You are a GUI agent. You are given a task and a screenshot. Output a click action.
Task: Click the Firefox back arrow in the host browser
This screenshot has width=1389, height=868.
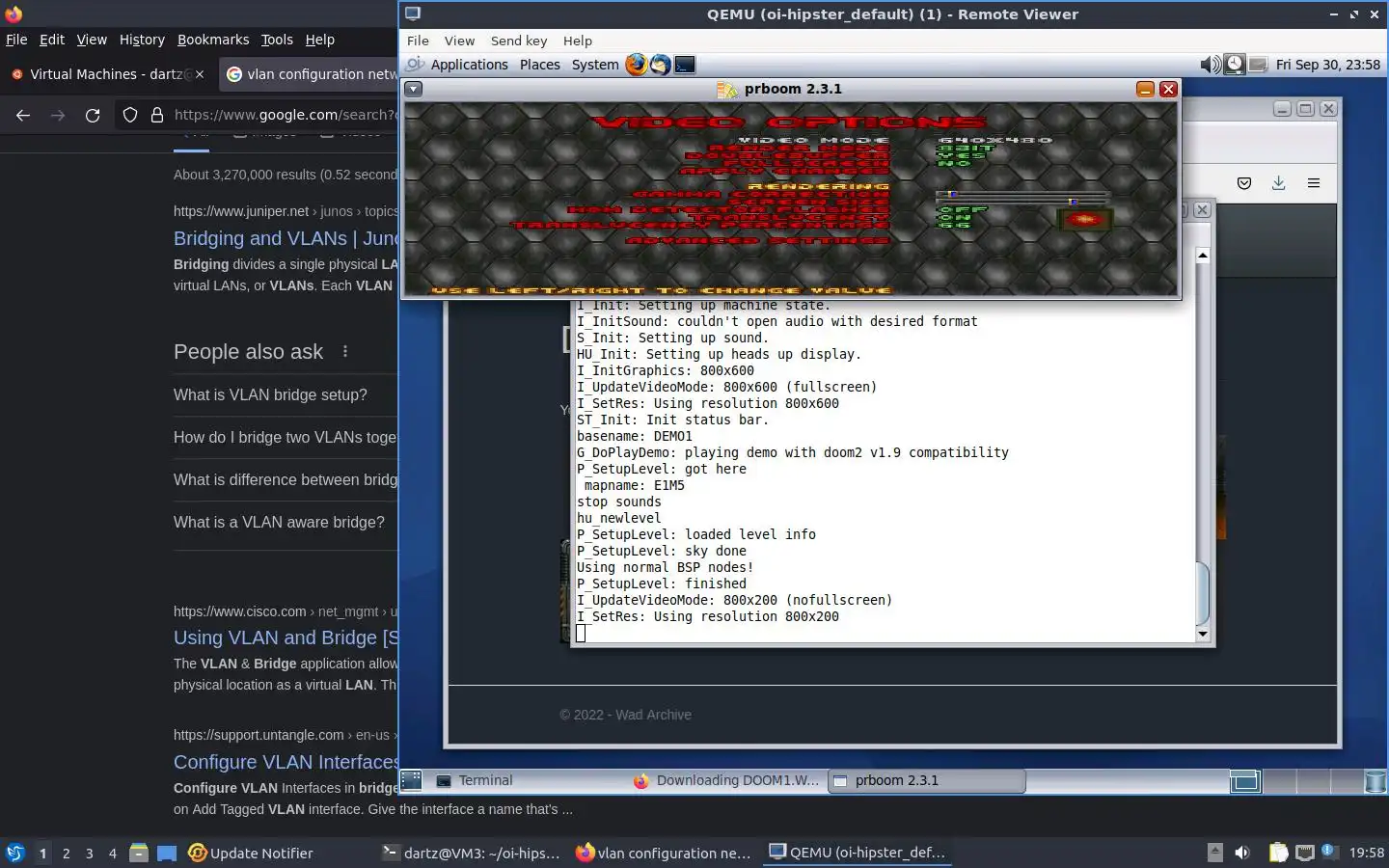(x=23, y=115)
